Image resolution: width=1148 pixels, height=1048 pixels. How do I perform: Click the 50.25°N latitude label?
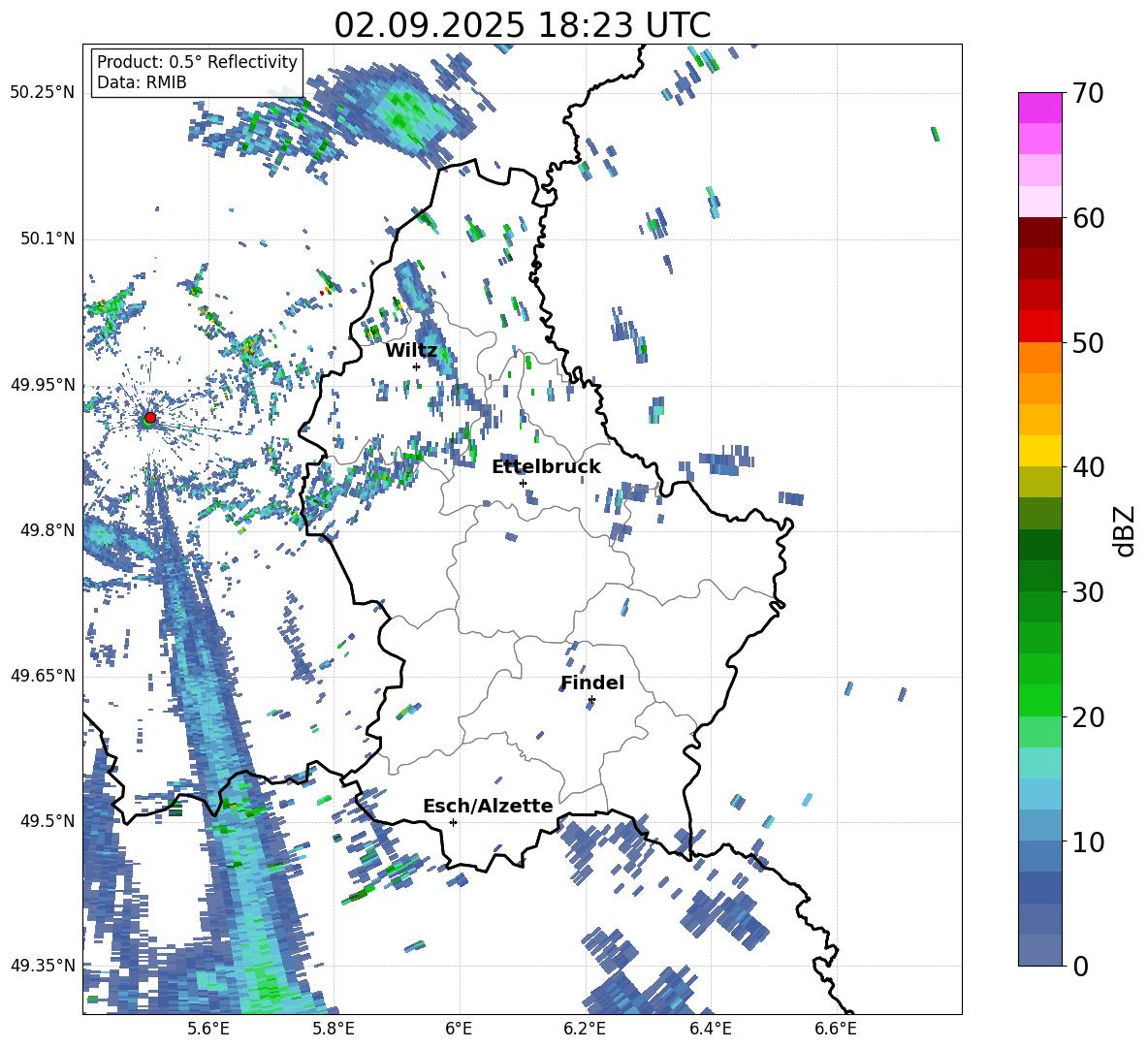click(x=43, y=93)
